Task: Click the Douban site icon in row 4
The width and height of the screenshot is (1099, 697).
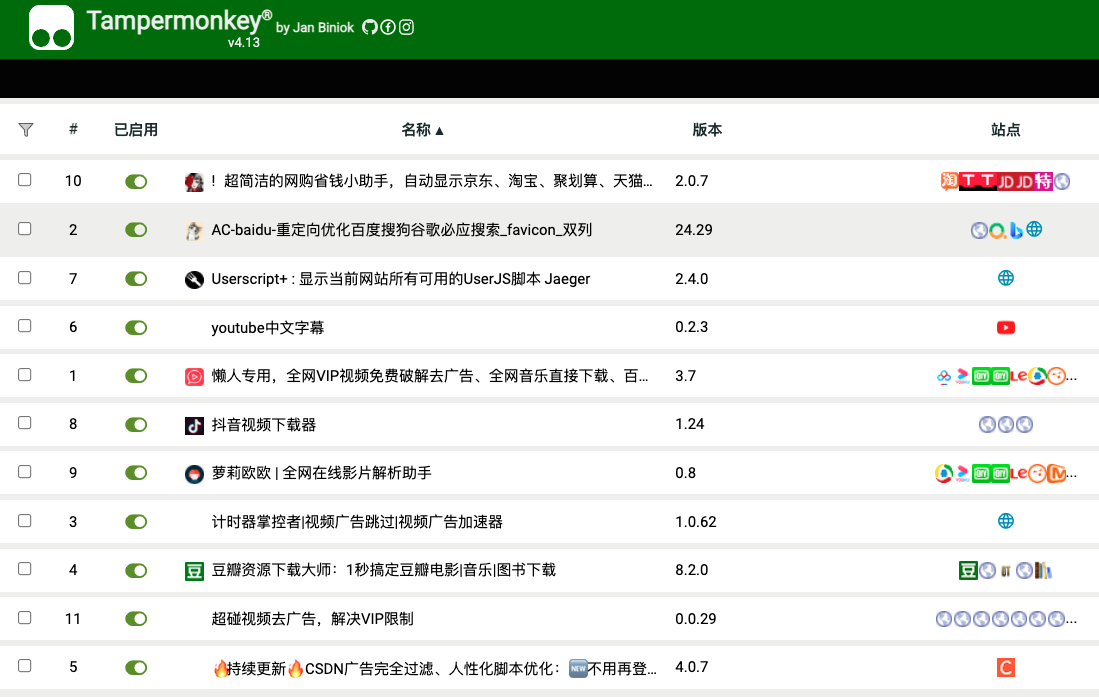Action: 968,570
